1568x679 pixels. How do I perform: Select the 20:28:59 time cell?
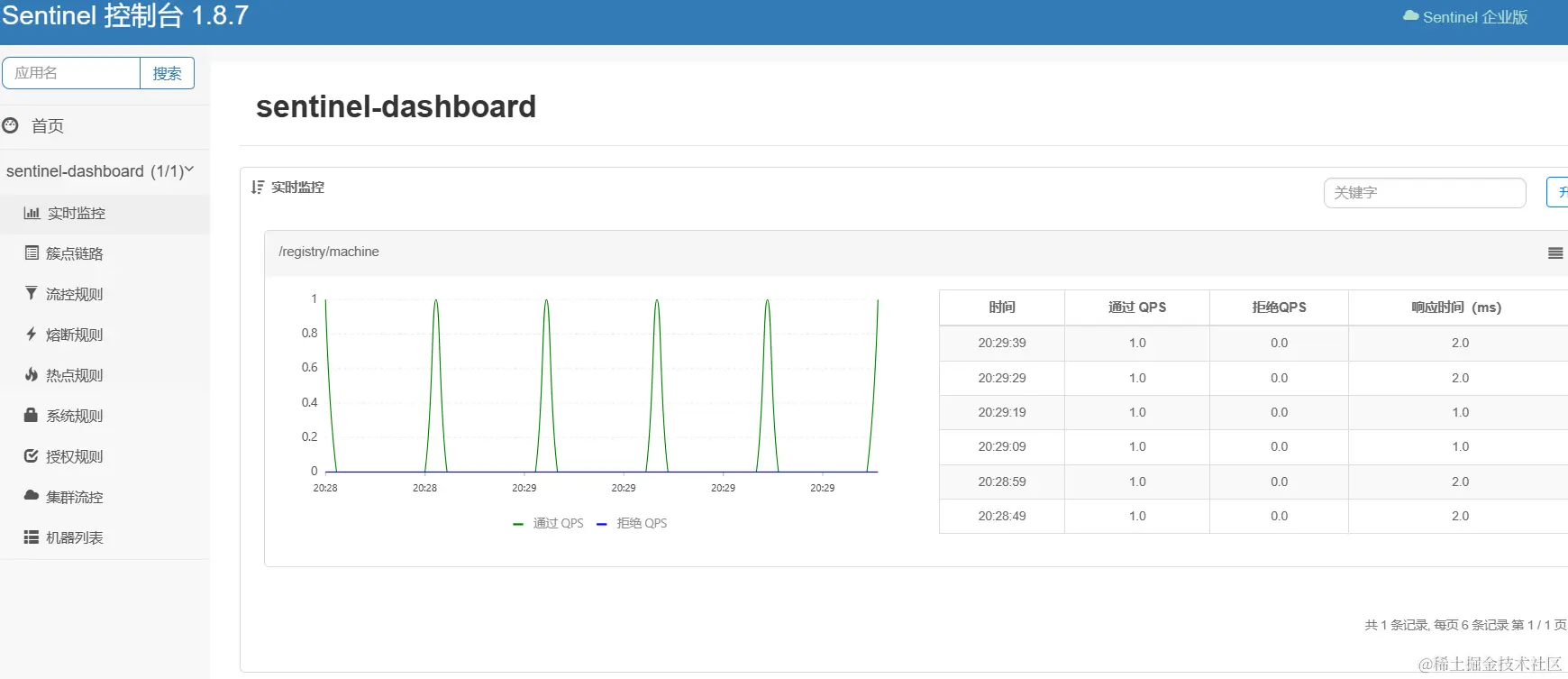(x=1002, y=482)
